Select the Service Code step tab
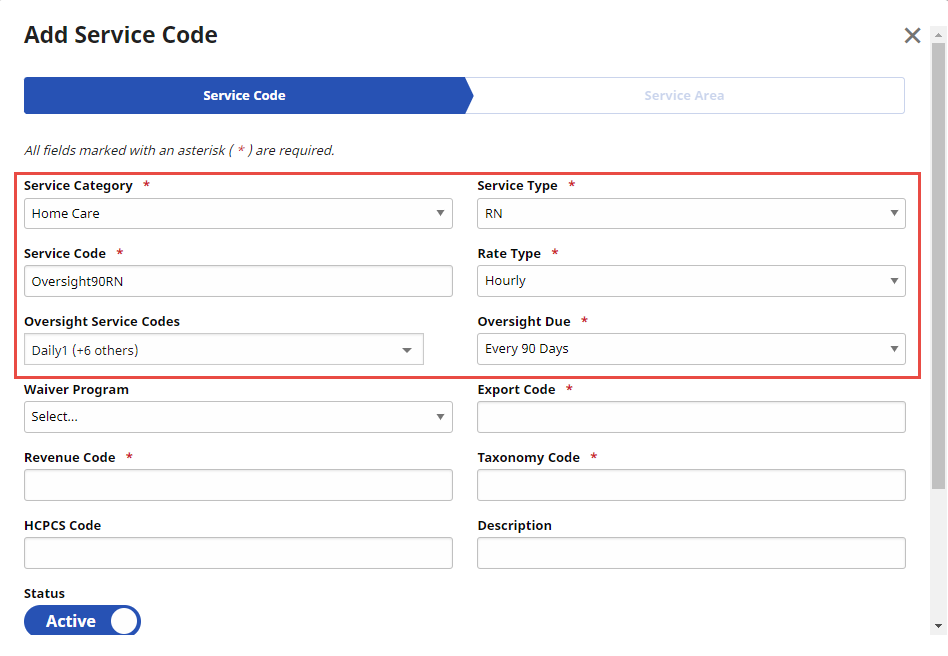Screen dimensions: 948x656 point(245,96)
